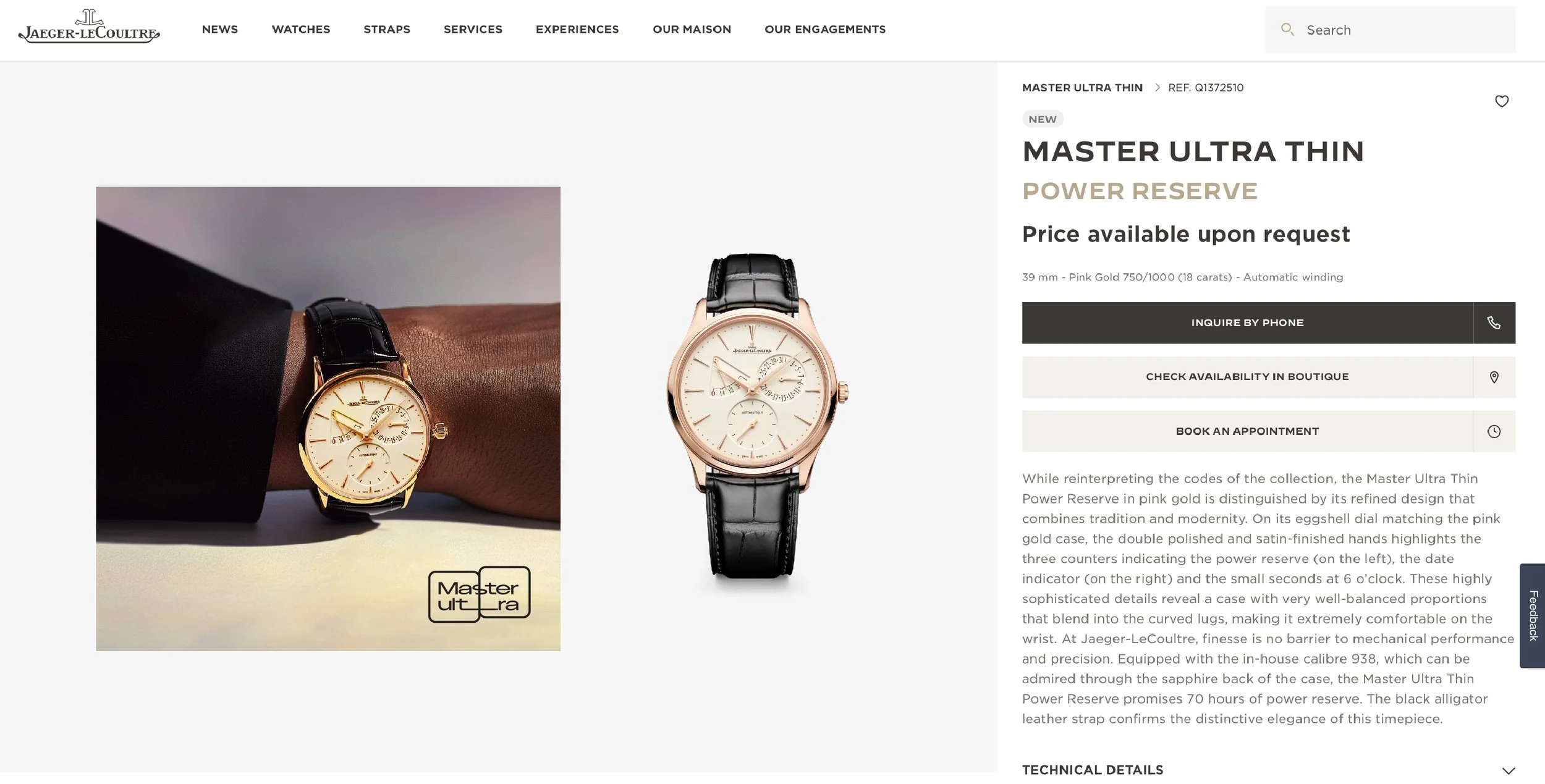This screenshot has width=1545, height=784.
Task: Open the Master Ultra Thin breadcrumb link
Action: click(1082, 88)
